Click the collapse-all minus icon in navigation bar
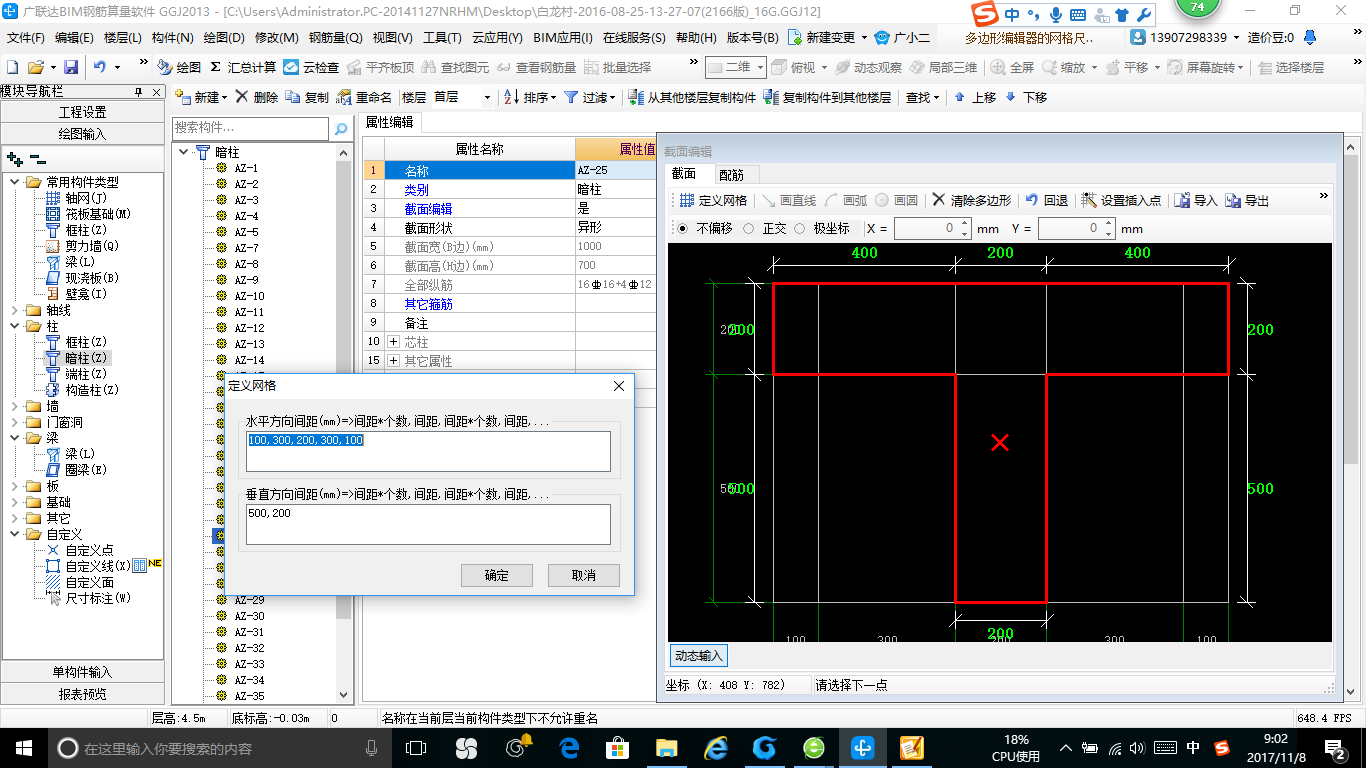 37,158
